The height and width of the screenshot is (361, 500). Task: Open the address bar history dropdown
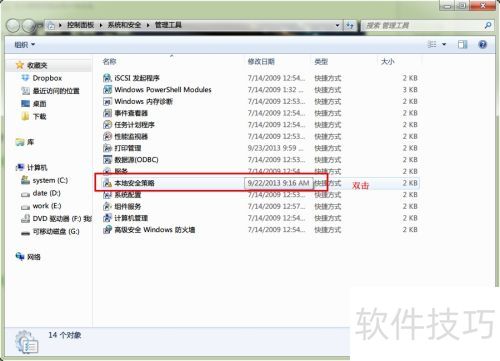pyautogui.click(x=337, y=25)
